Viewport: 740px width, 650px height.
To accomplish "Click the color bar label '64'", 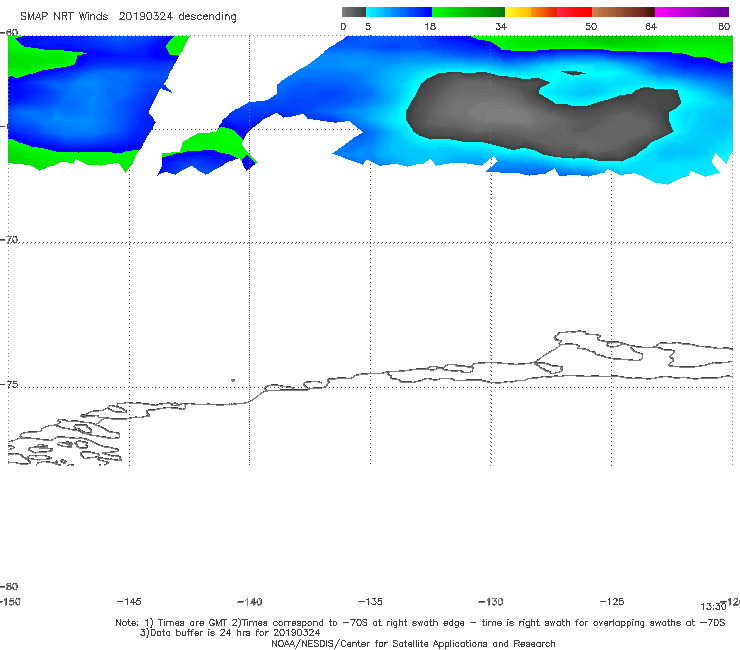I will (x=651, y=26).
